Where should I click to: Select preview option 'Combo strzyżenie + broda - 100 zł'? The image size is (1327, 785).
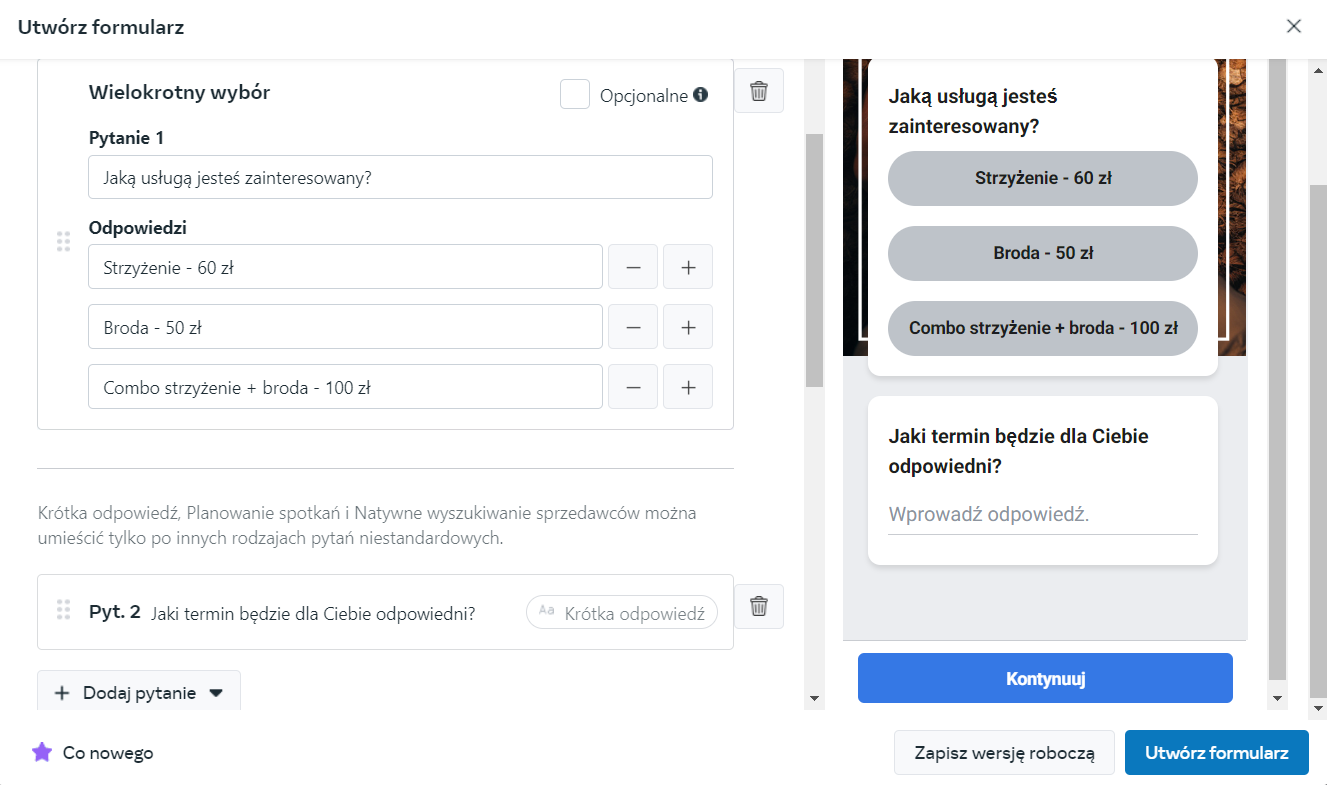(1043, 328)
